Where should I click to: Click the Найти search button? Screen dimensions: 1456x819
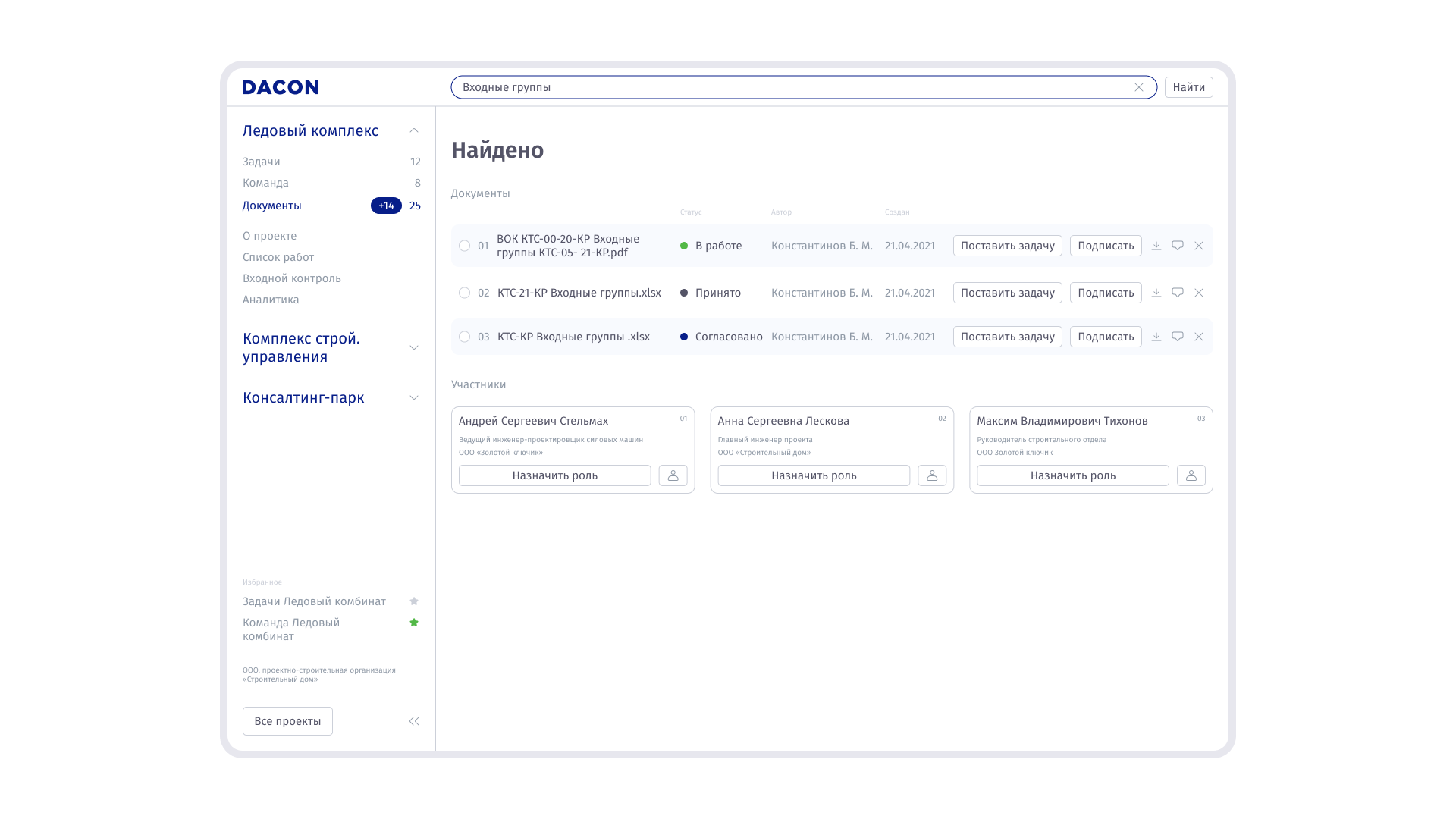point(1188,87)
